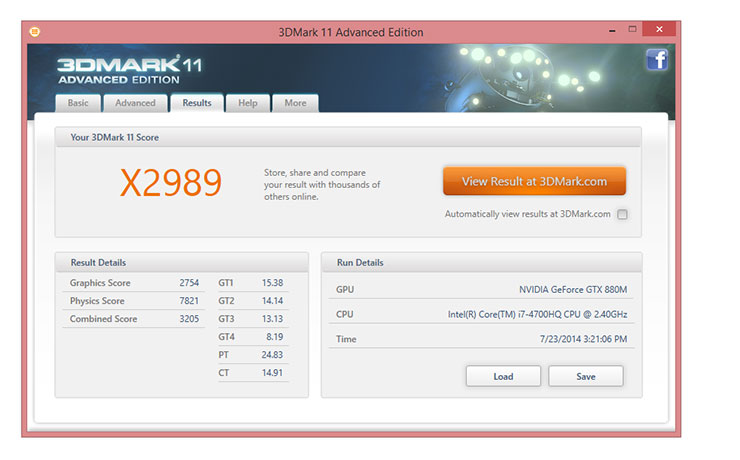This screenshot has width=740, height=460.
Task: Click View Result at 3DMark.com button
Action: pos(534,181)
